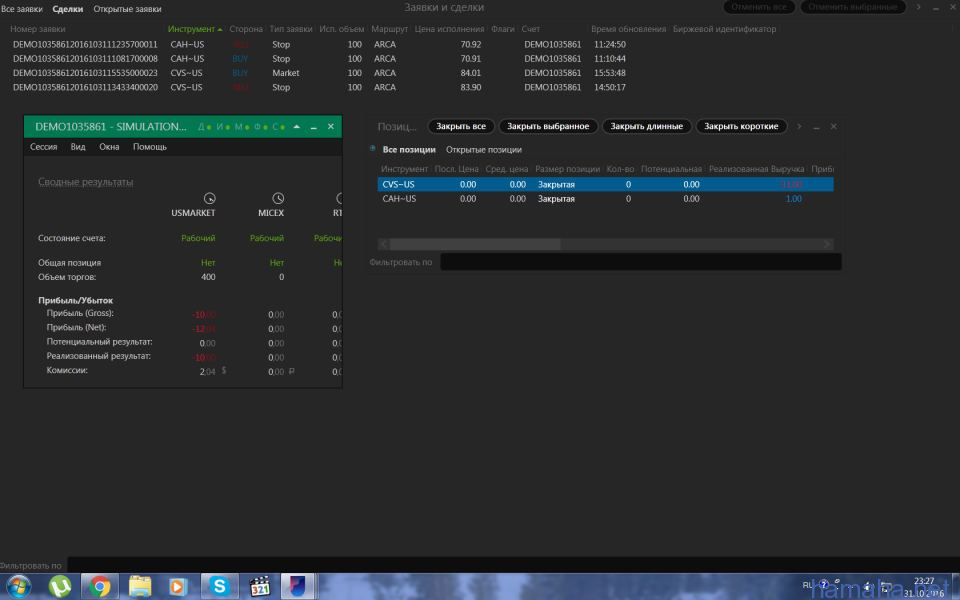
Task: Click the USMARKET clock icon
Action: pyautogui.click(x=209, y=198)
